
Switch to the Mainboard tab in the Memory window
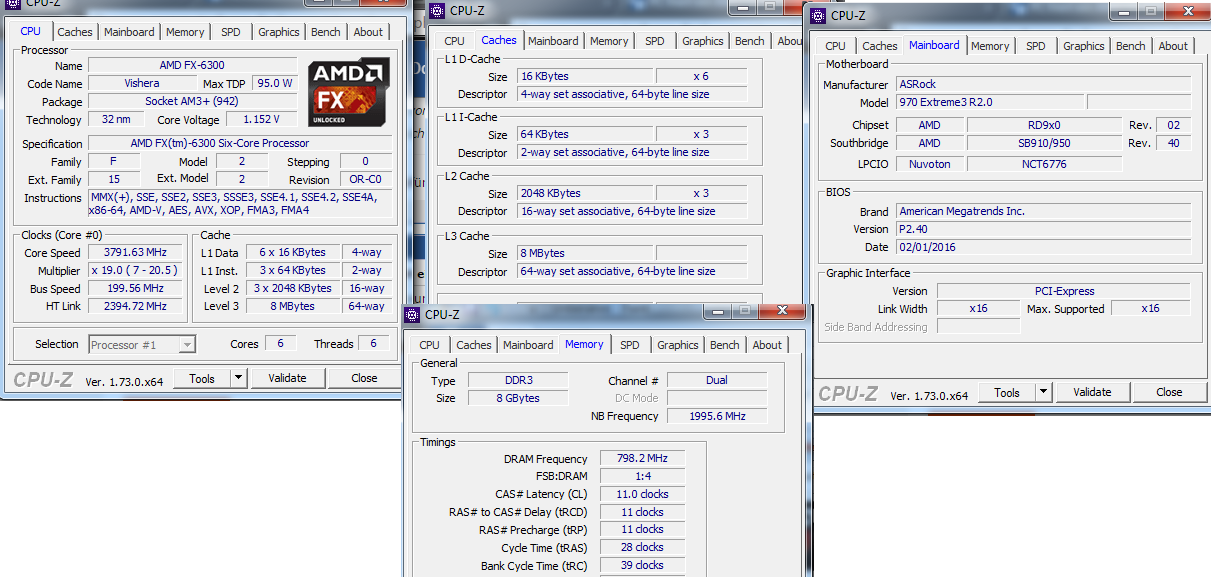pyautogui.click(x=528, y=345)
